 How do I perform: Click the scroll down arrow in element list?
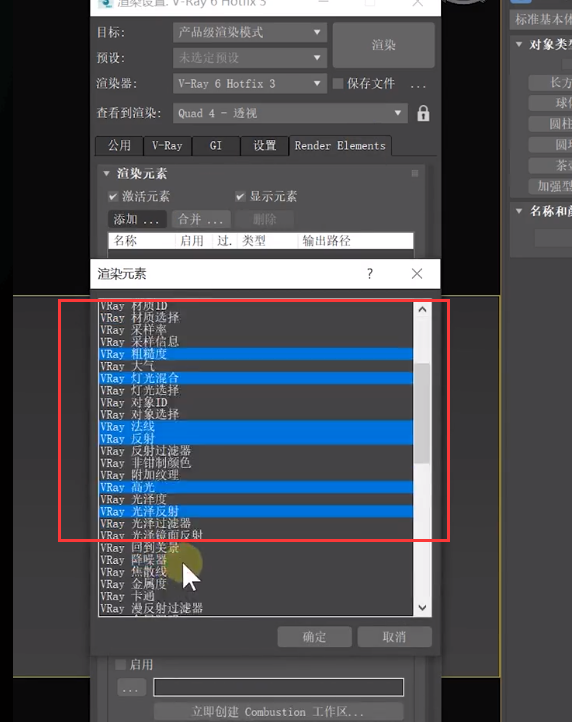tap(422, 608)
